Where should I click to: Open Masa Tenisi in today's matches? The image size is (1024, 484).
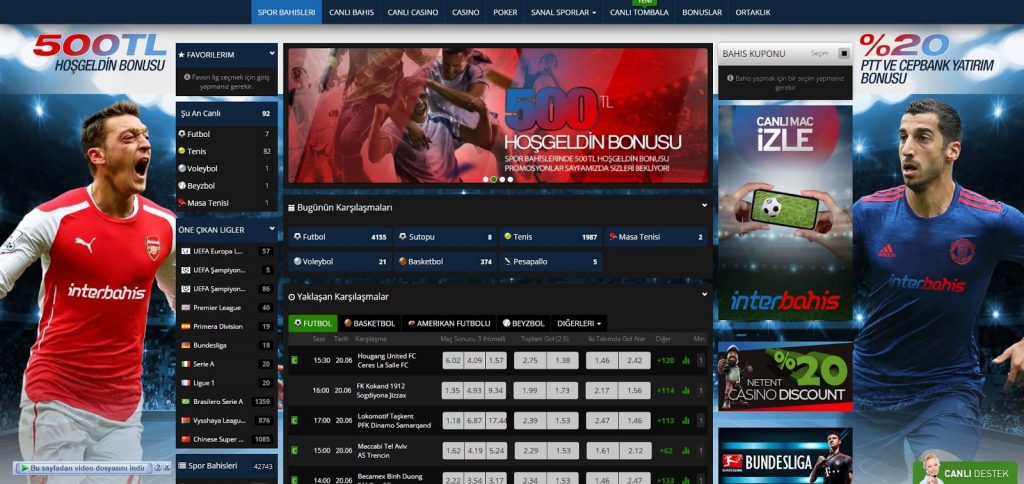click(x=656, y=236)
